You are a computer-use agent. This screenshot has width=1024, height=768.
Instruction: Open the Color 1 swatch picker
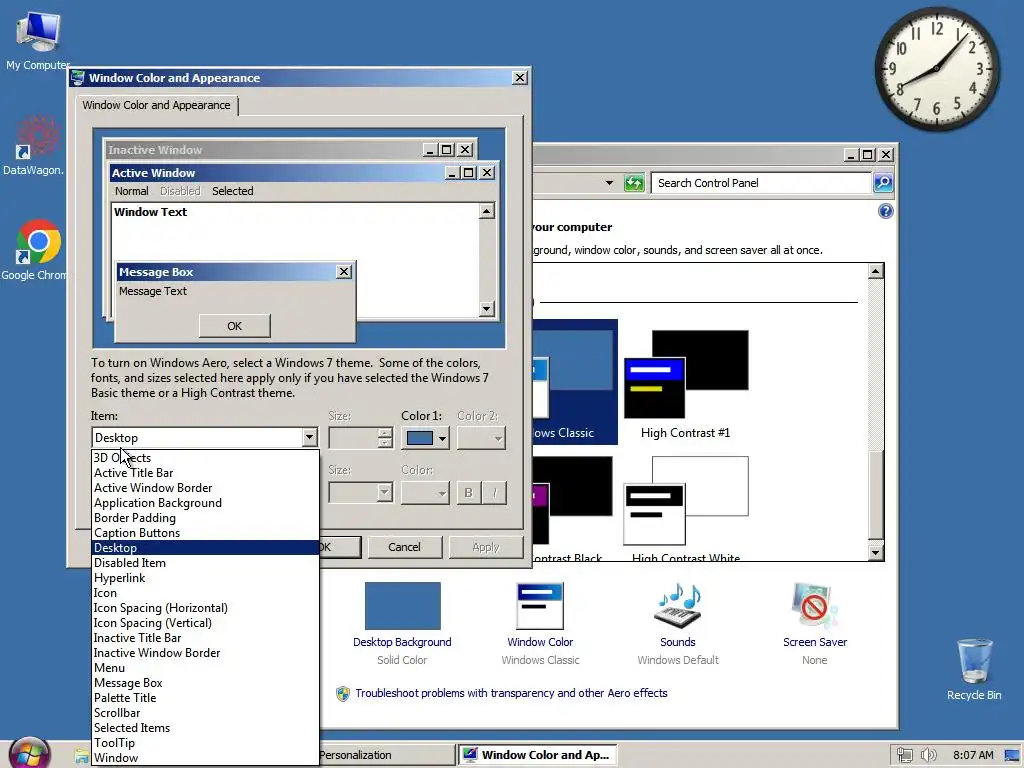tap(426, 438)
